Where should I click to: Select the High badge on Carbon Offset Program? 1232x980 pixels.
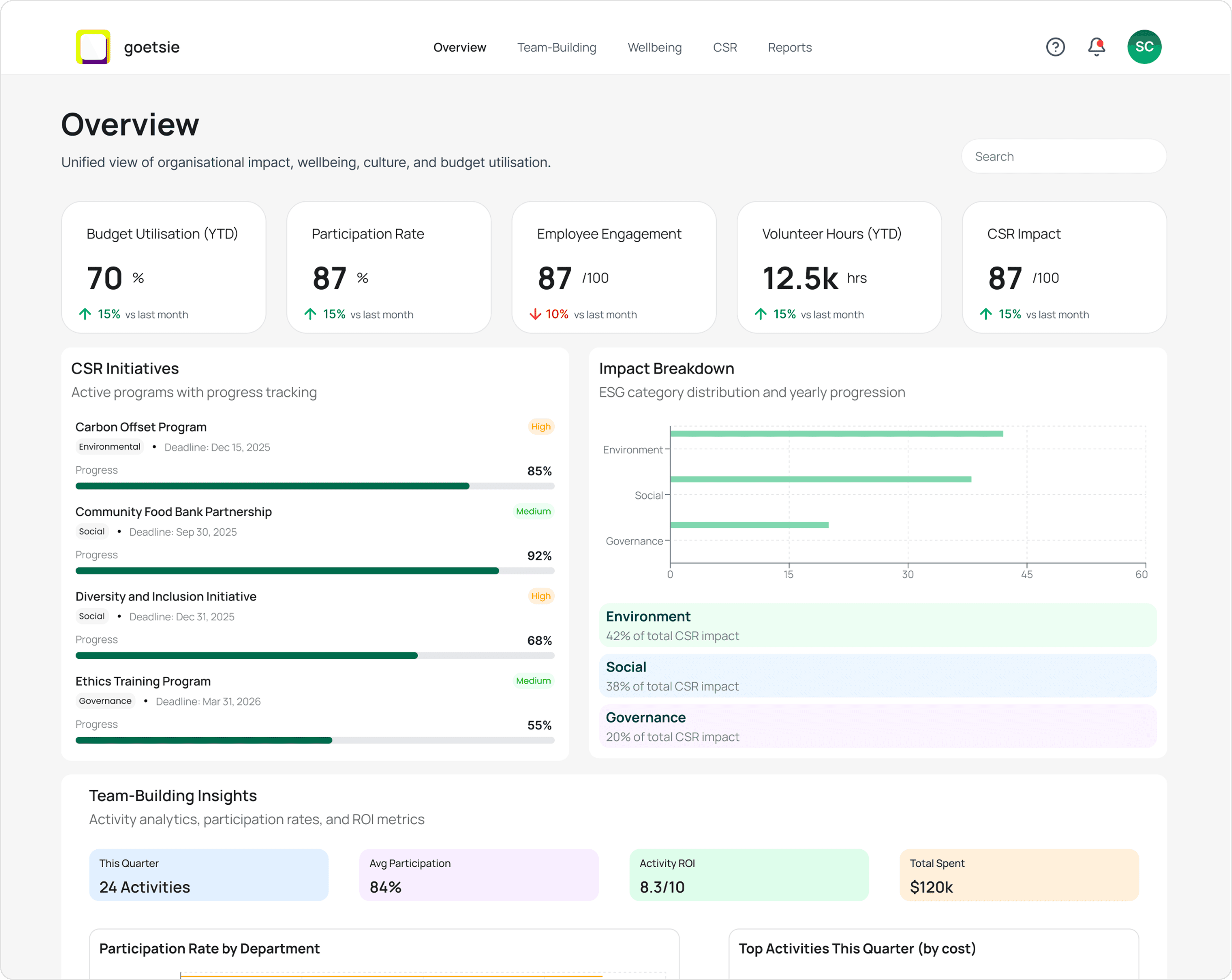[x=540, y=427]
